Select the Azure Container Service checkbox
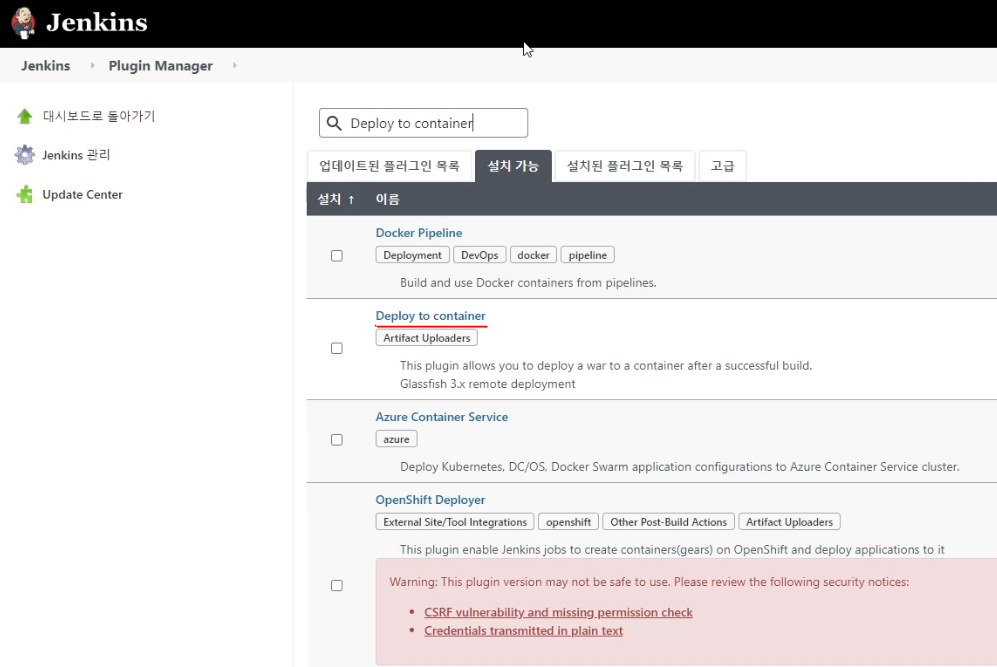The height and width of the screenshot is (667, 997). coord(337,440)
